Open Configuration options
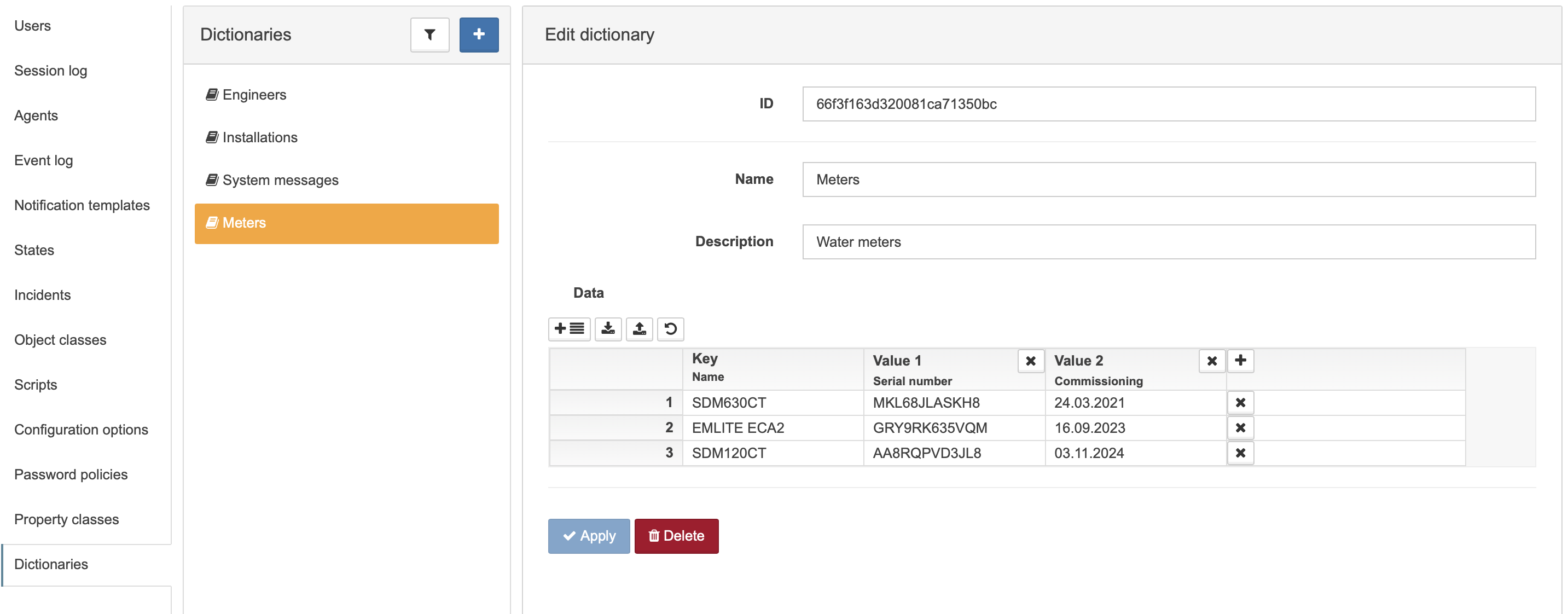Image resolution: width=1568 pixels, height=614 pixels. click(81, 430)
